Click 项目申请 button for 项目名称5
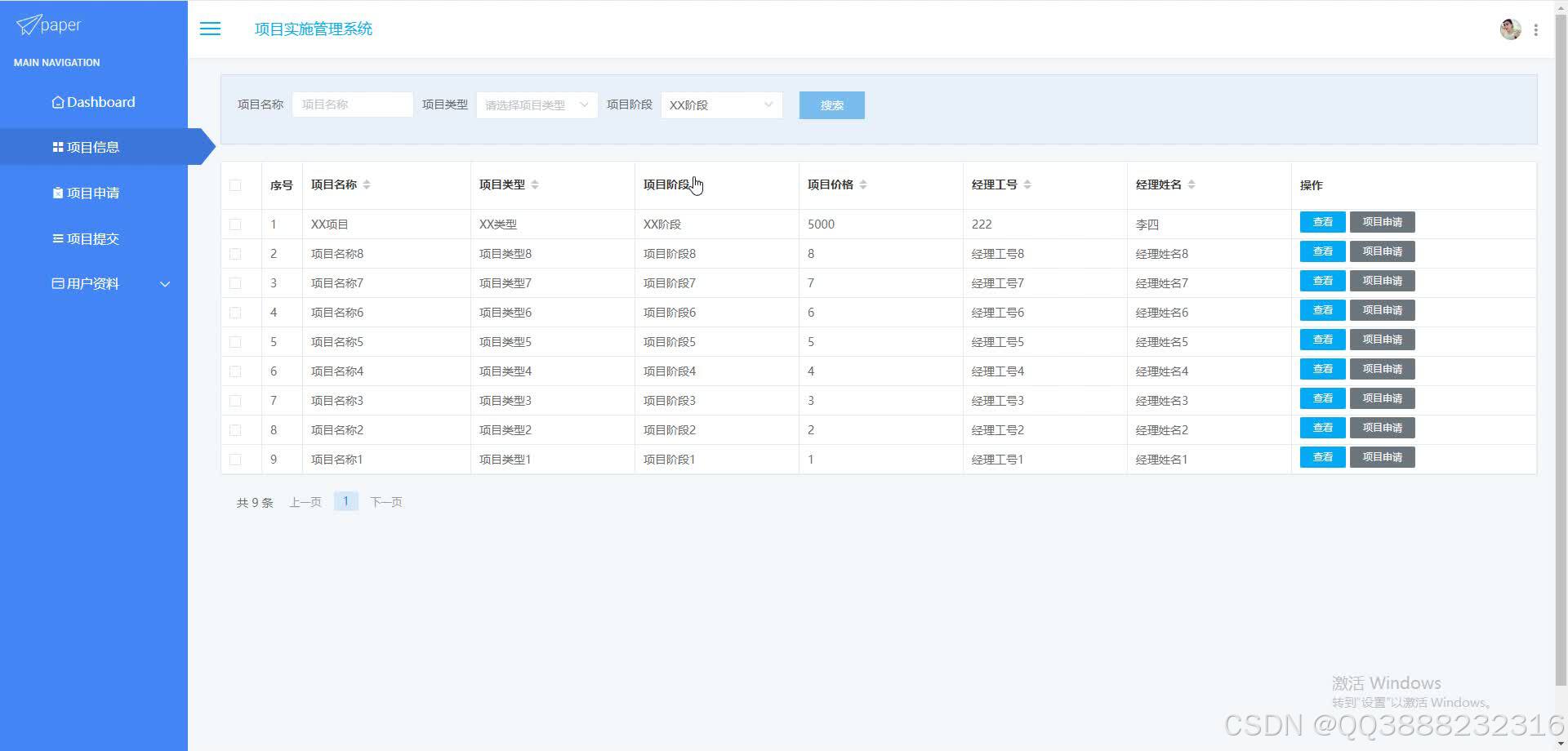This screenshot has width=1568, height=751. coord(1382,340)
